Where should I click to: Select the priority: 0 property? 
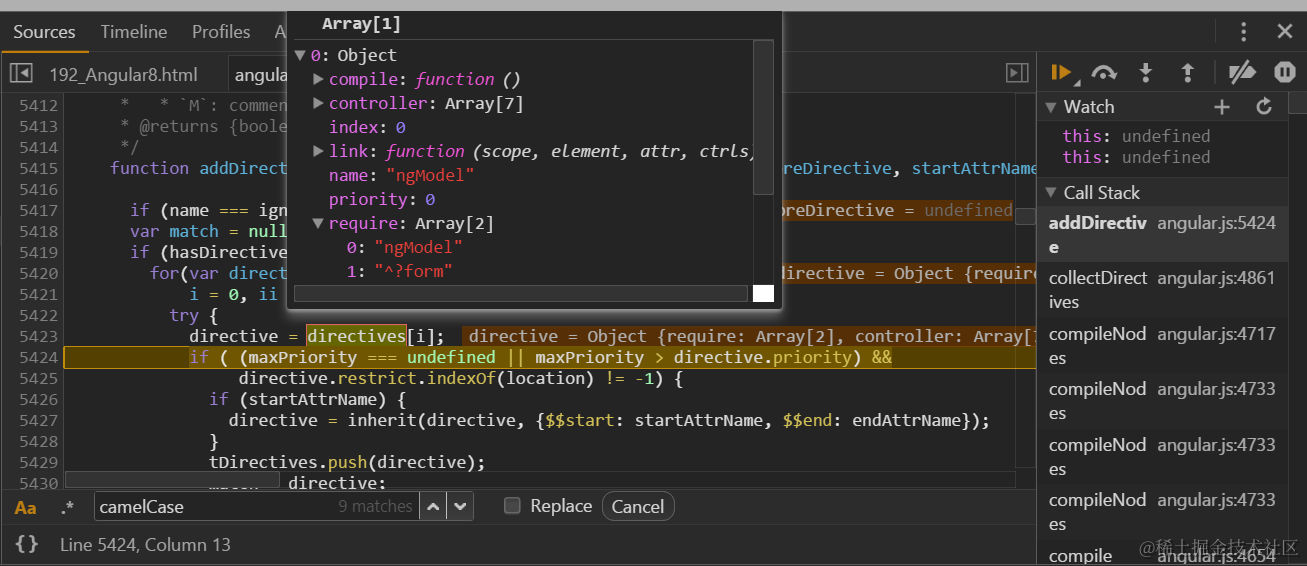381,199
